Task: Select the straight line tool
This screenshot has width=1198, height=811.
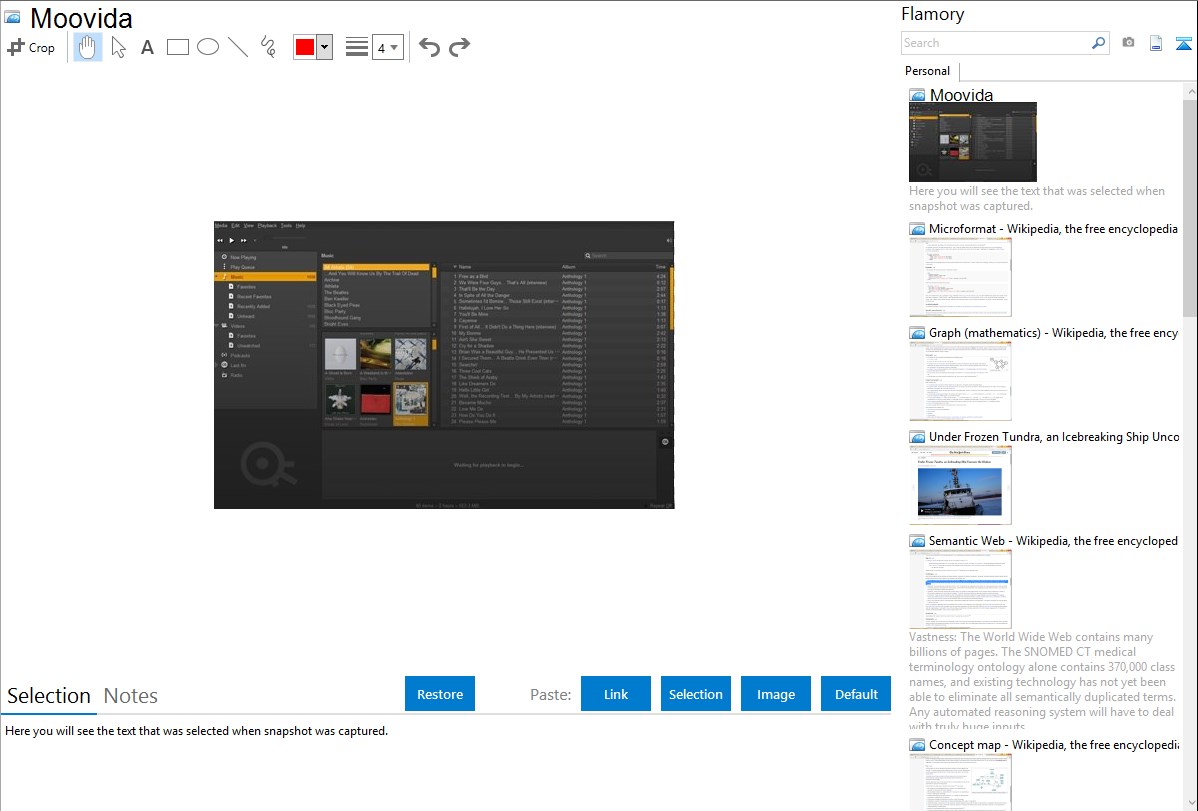Action: 238,47
